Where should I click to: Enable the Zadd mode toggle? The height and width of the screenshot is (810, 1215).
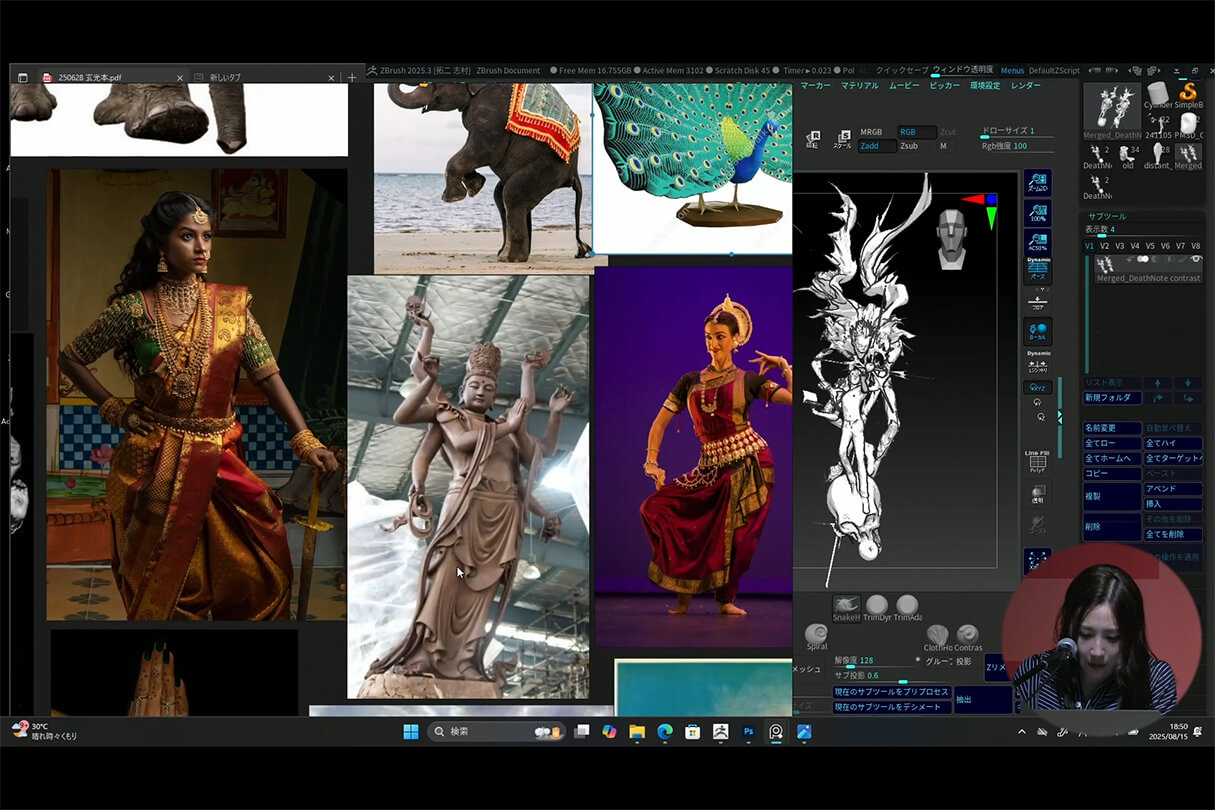869,146
